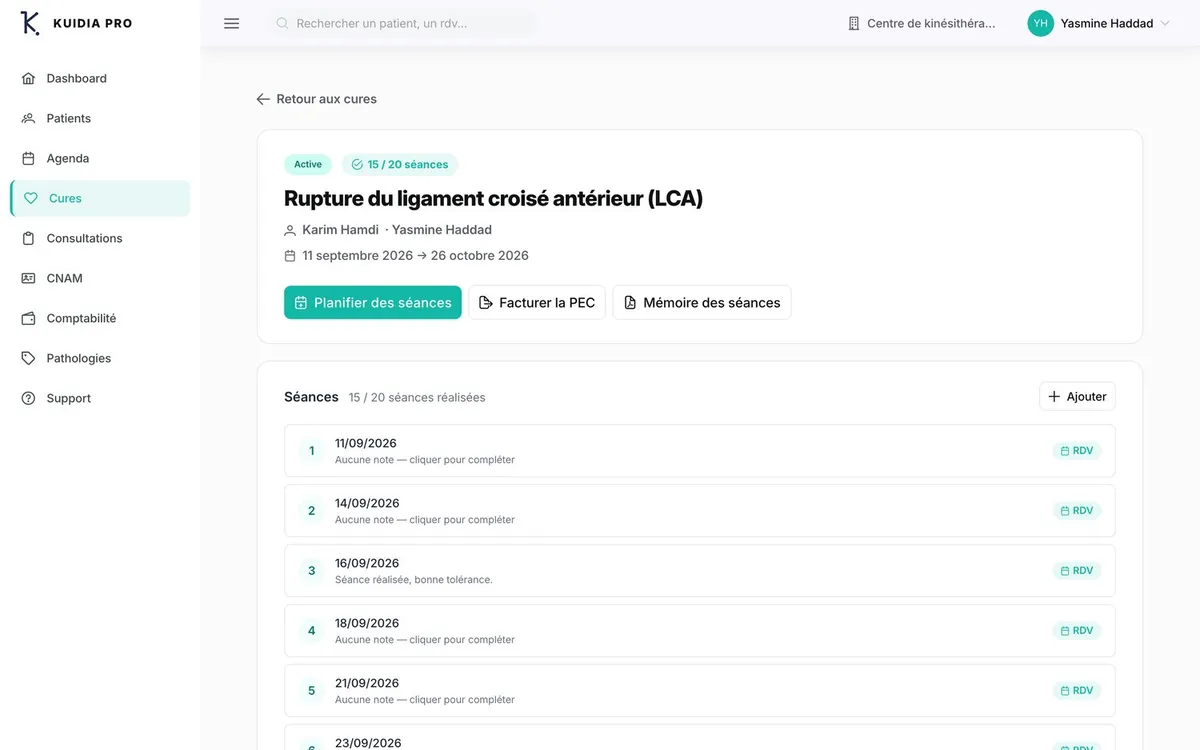Open Dashboard from the sidebar

(x=100, y=78)
